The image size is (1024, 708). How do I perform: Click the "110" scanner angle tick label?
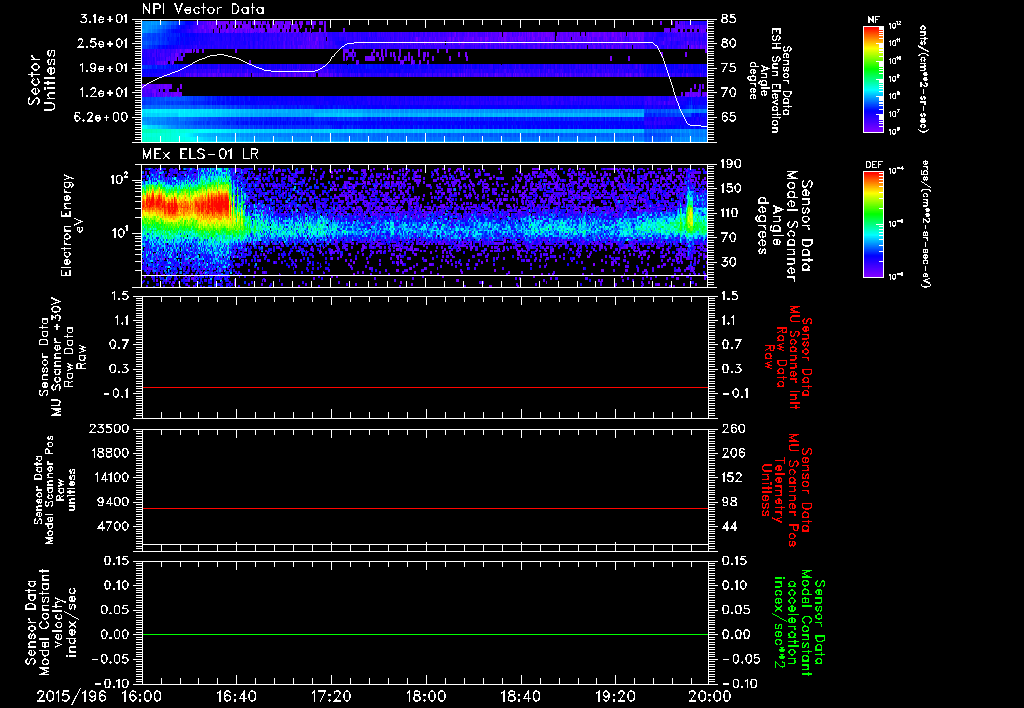(x=731, y=213)
